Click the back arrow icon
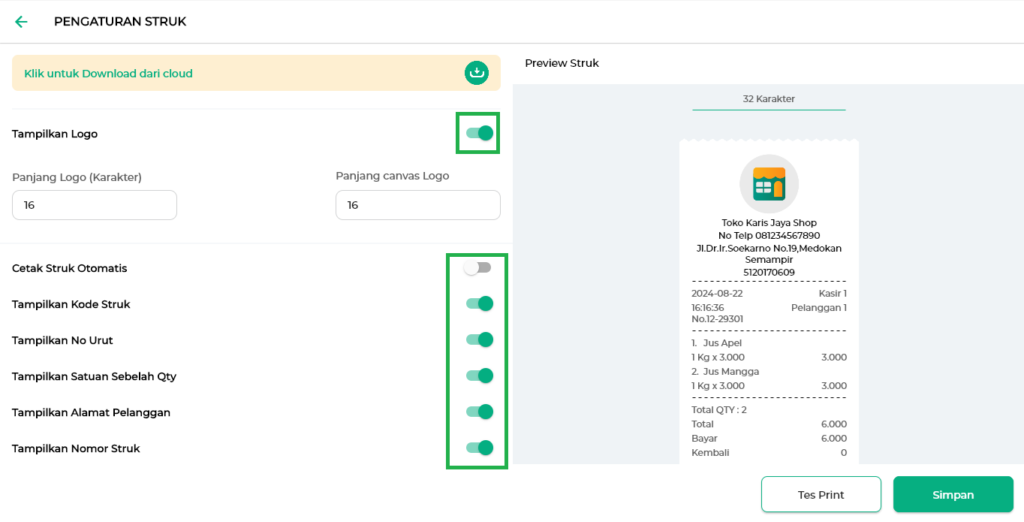This screenshot has width=1024, height=522. click(21, 21)
